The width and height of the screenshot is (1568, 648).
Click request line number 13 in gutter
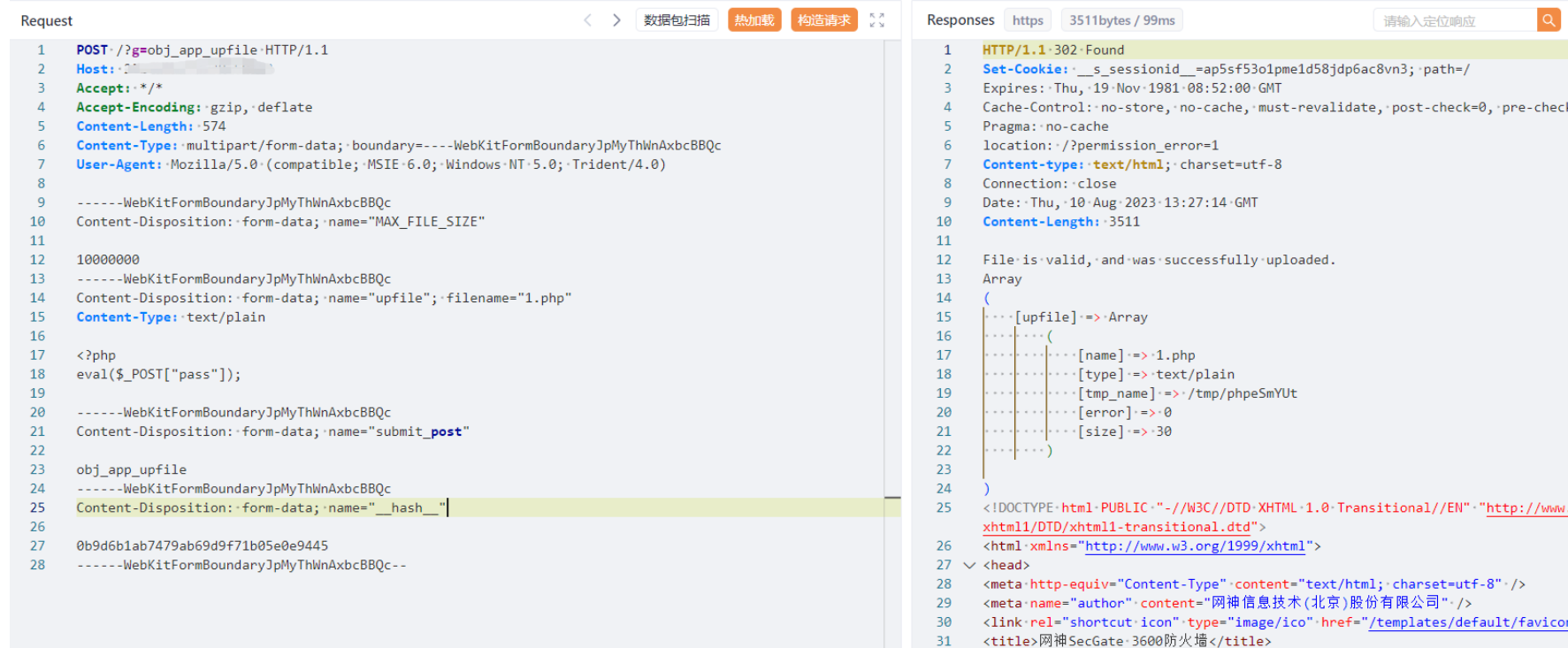[x=37, y=278]
